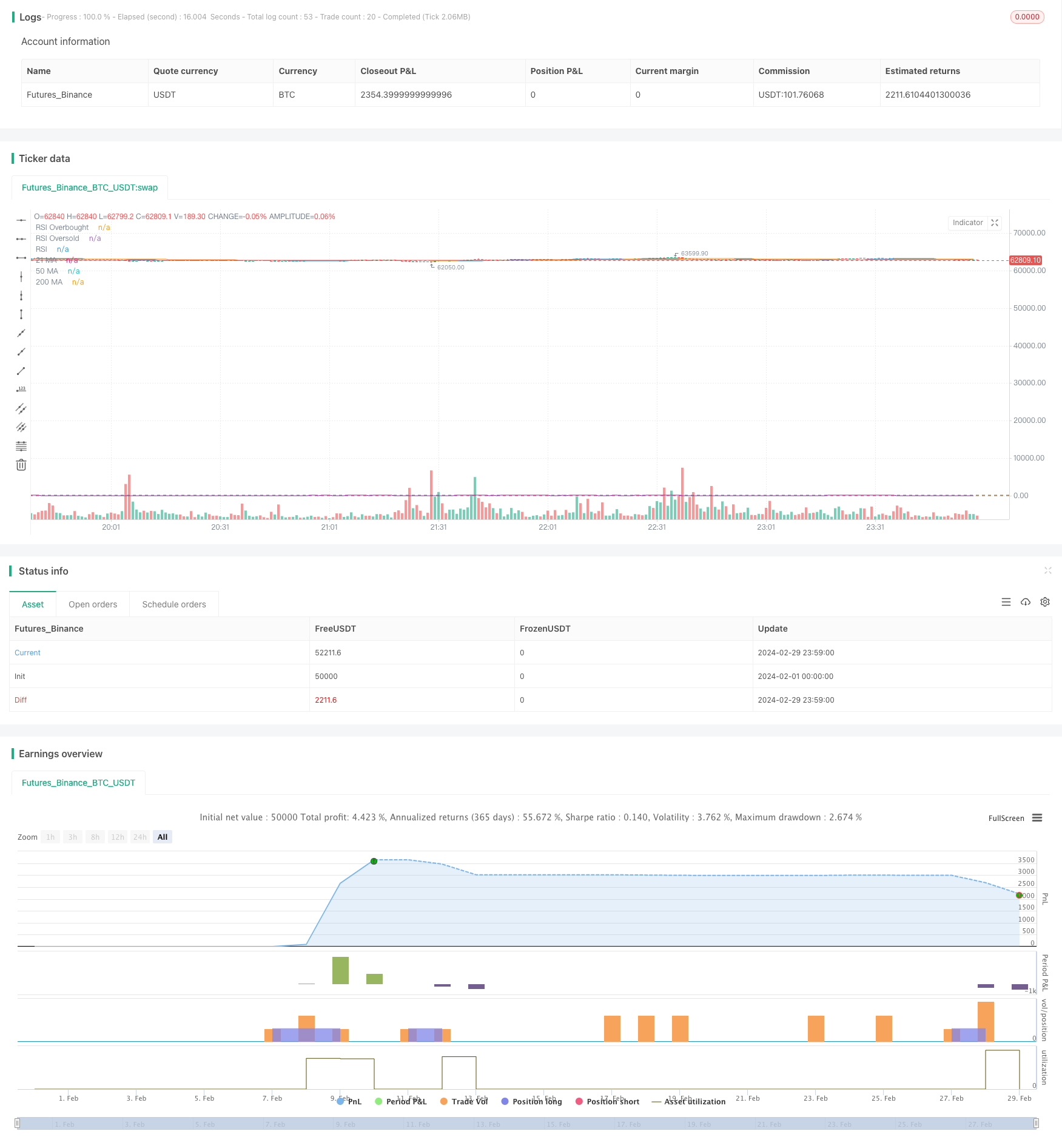Open the Indicator selector on the chart

pyautogui.click(x=967, y=223)
